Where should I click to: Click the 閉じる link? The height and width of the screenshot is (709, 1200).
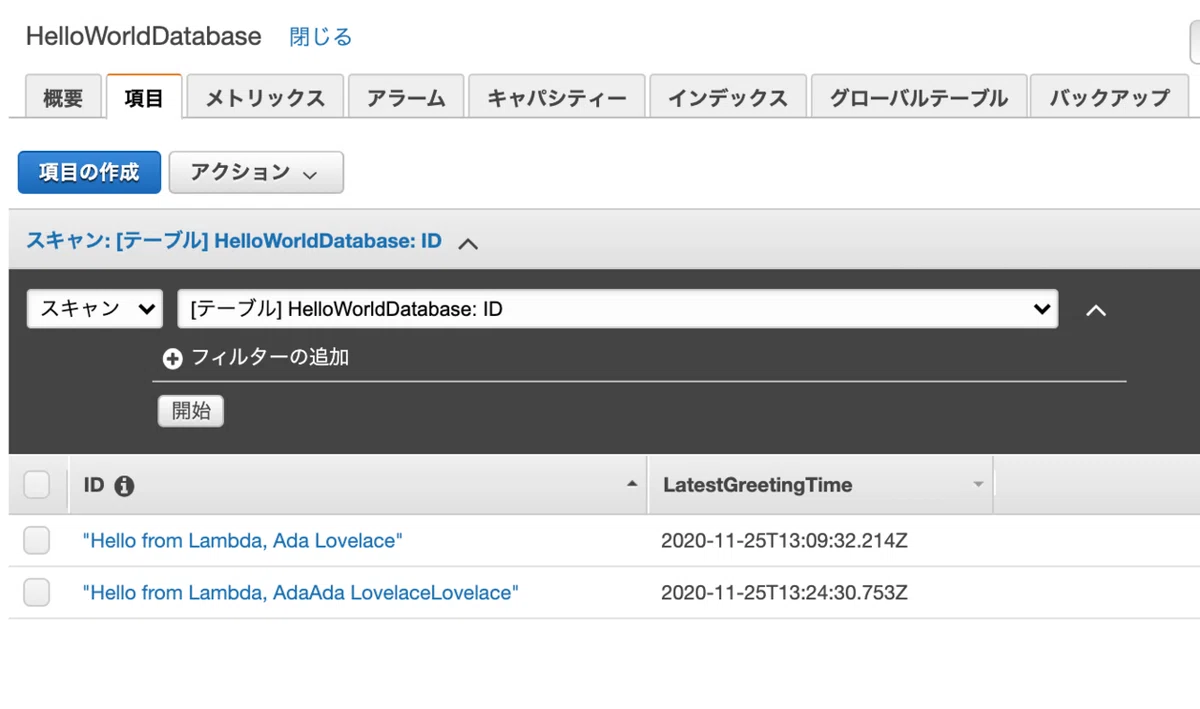coord(320,37)
